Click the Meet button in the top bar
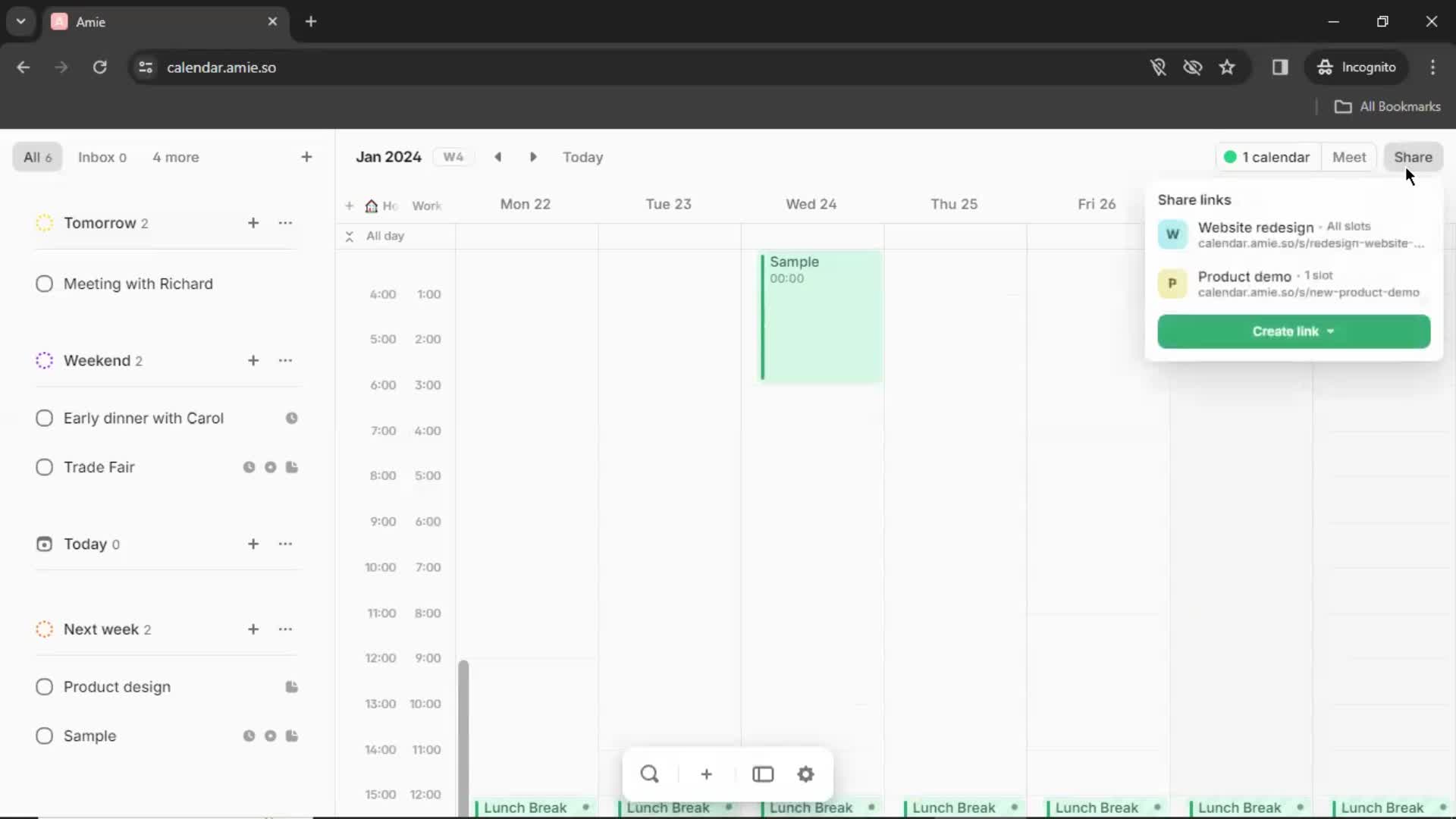The width and height of the screenshot is (1456, 819). coord(1349,157)
